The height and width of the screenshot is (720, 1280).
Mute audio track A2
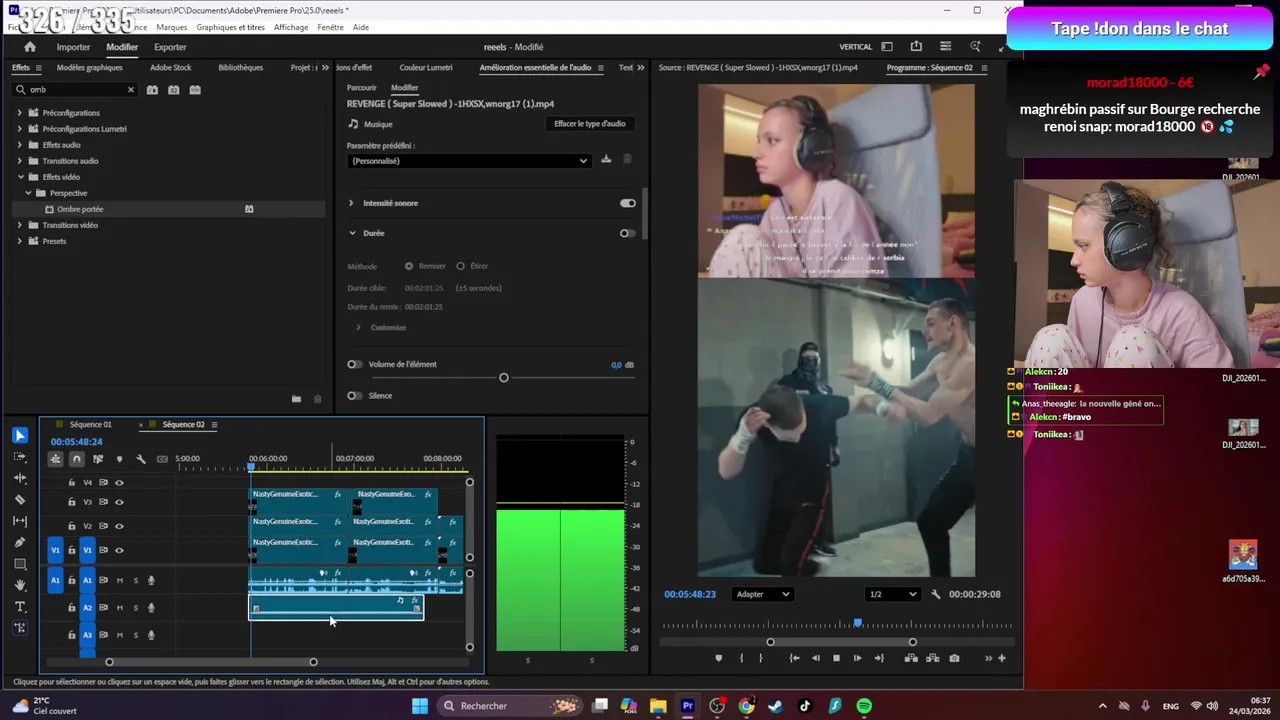[x=120, y=608]
